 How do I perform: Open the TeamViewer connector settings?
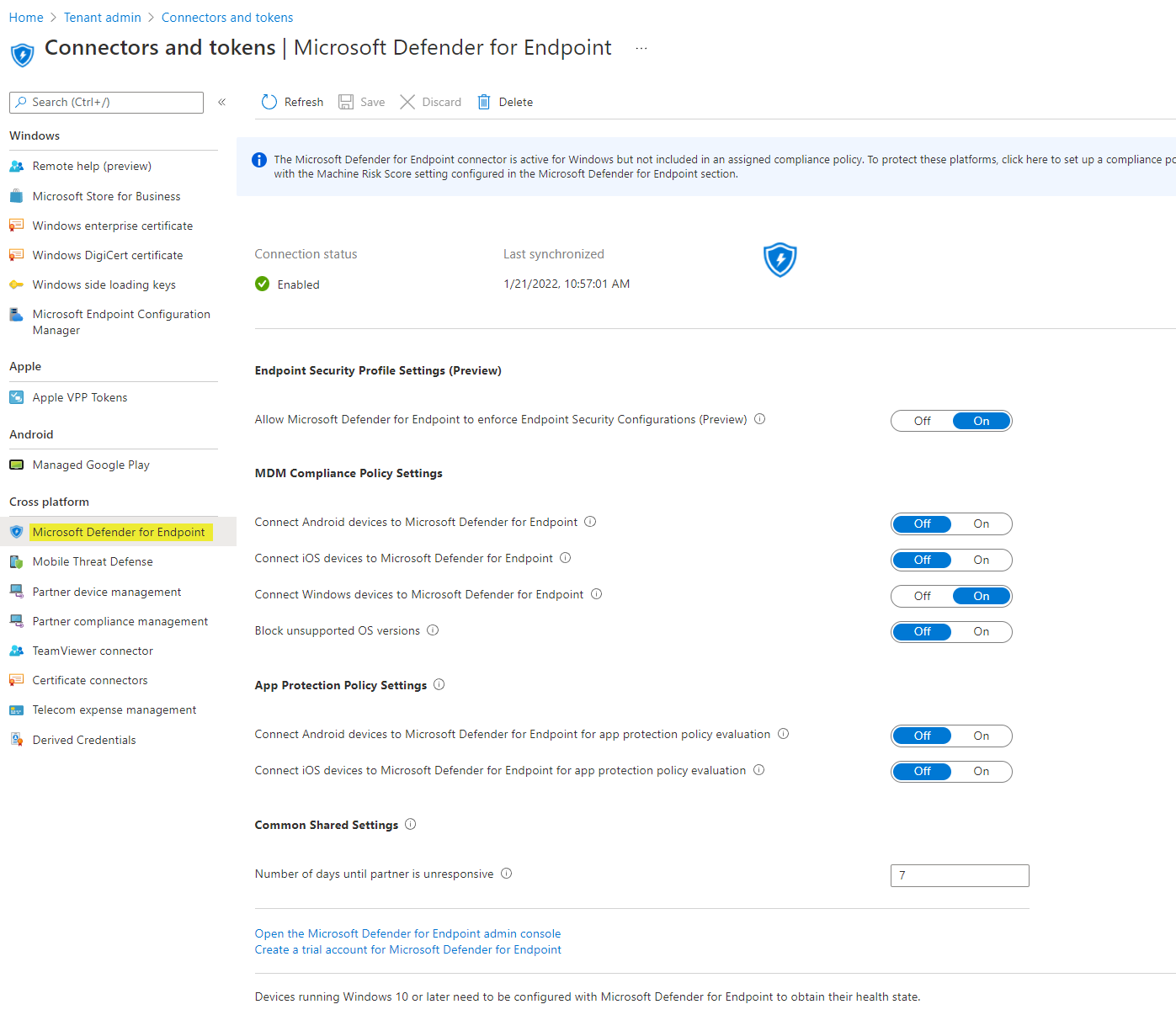tap(93, 651)
